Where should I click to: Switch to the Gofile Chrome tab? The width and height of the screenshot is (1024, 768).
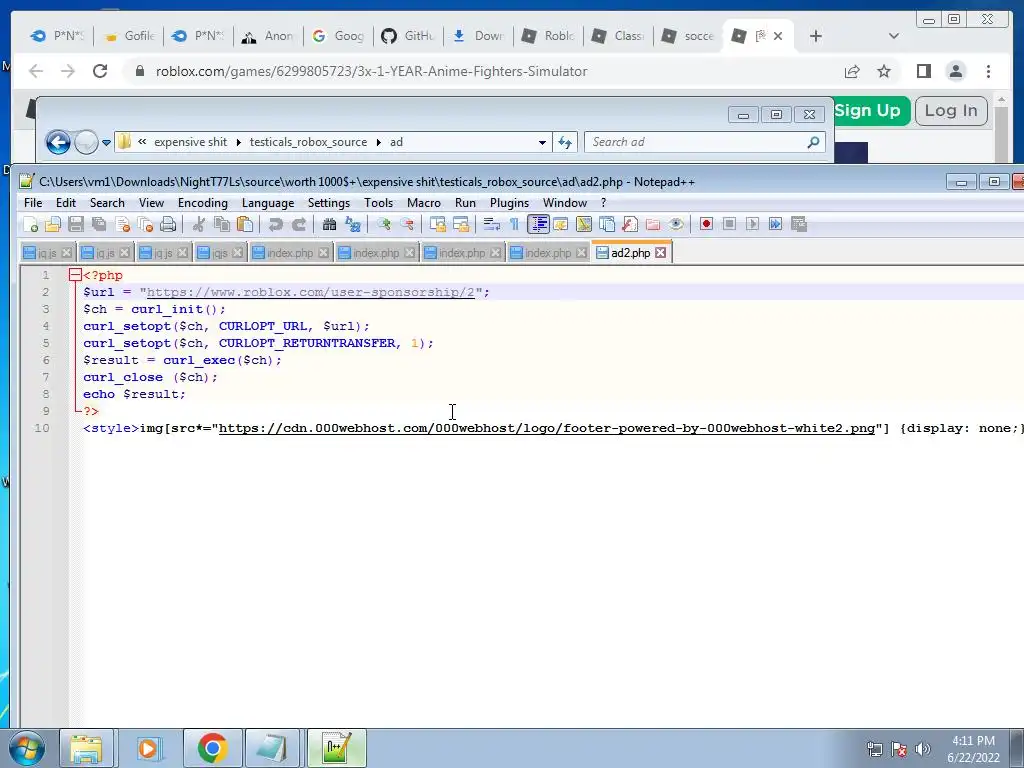point(129,36)
